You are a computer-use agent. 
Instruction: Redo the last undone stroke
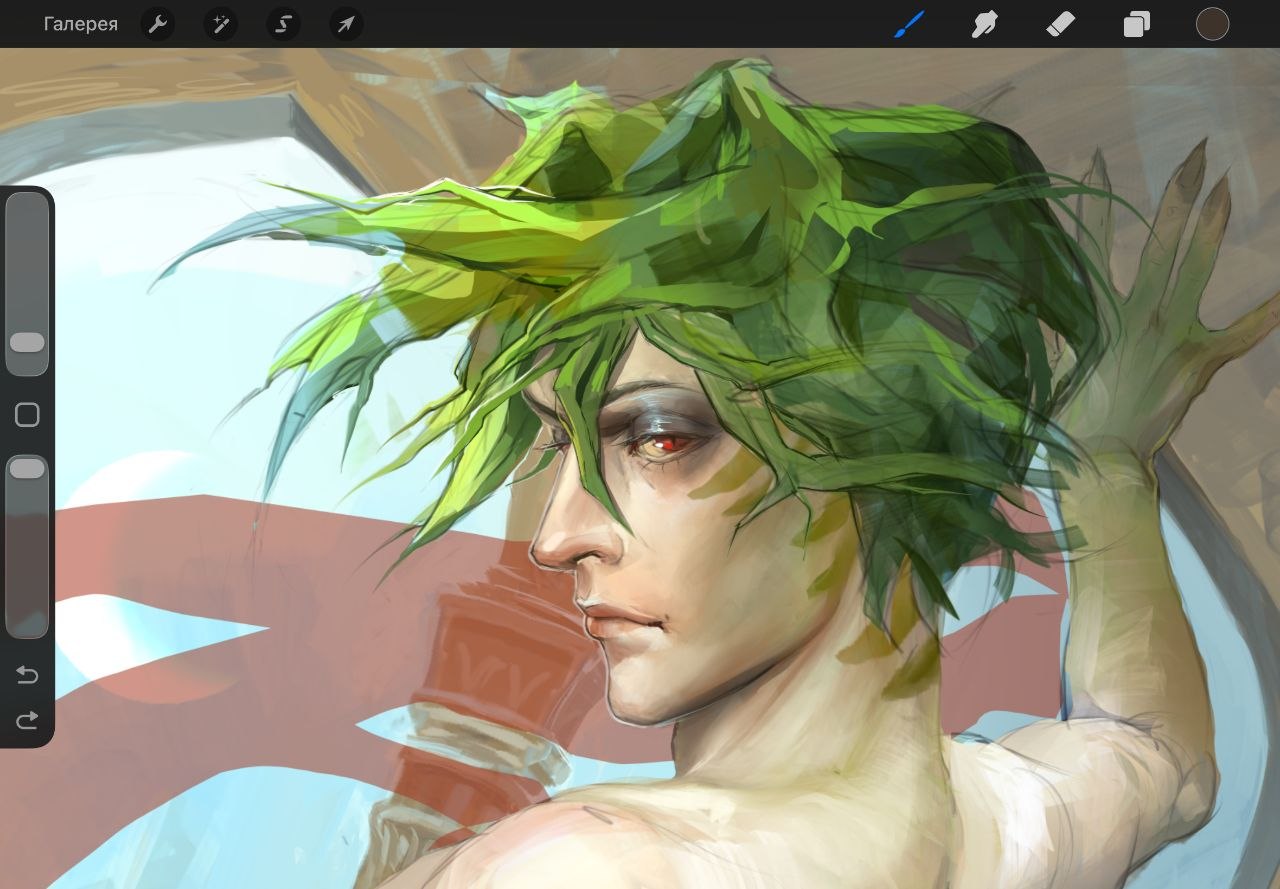point(27,720)
